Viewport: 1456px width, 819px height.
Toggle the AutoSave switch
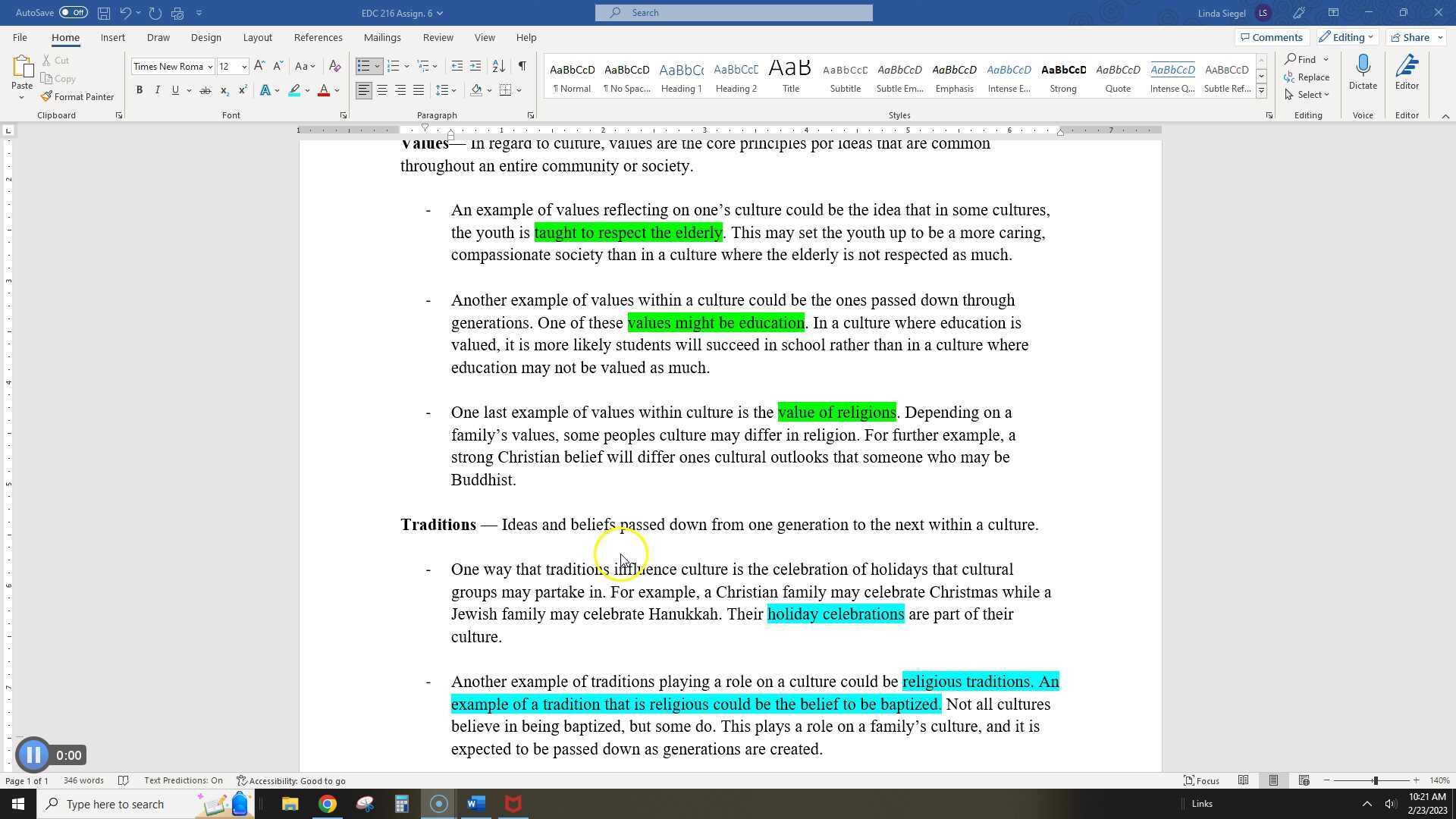pyautogui.click(x=73, y=12)
